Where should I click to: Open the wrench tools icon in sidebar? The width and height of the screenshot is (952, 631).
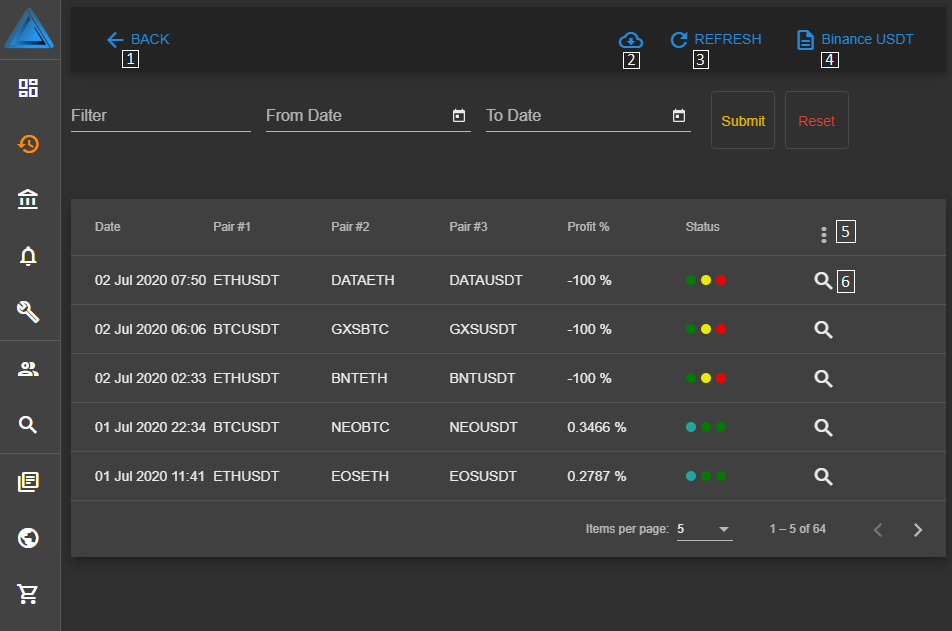click(28, 312)
